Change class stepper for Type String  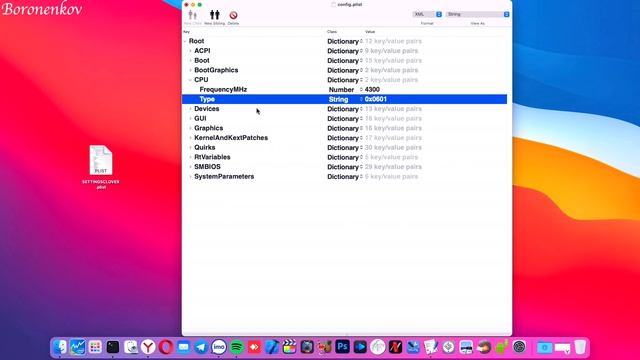(x=361, y=99)
